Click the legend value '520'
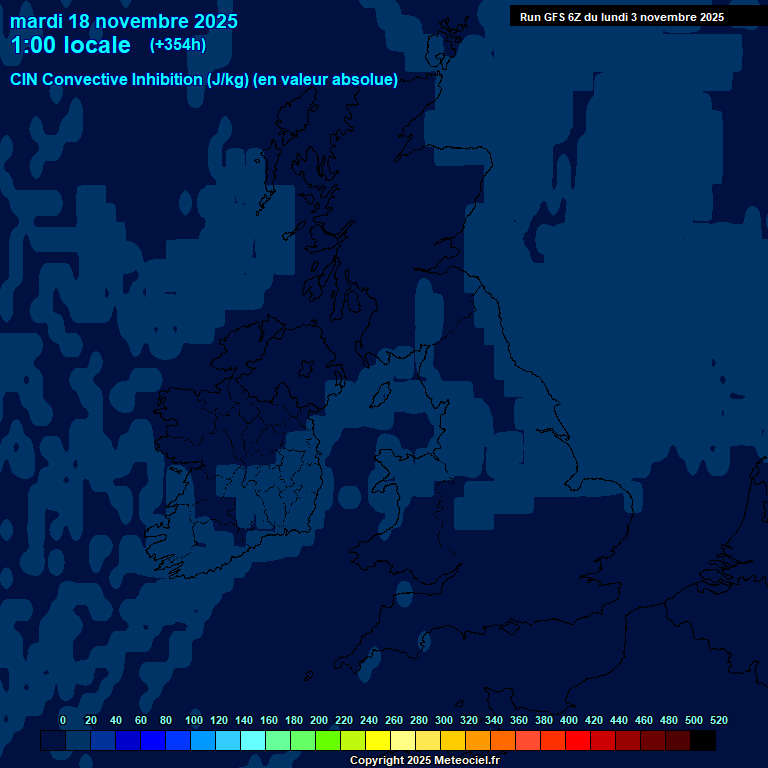This screenshot has width=768, height=768. (719, 720)
